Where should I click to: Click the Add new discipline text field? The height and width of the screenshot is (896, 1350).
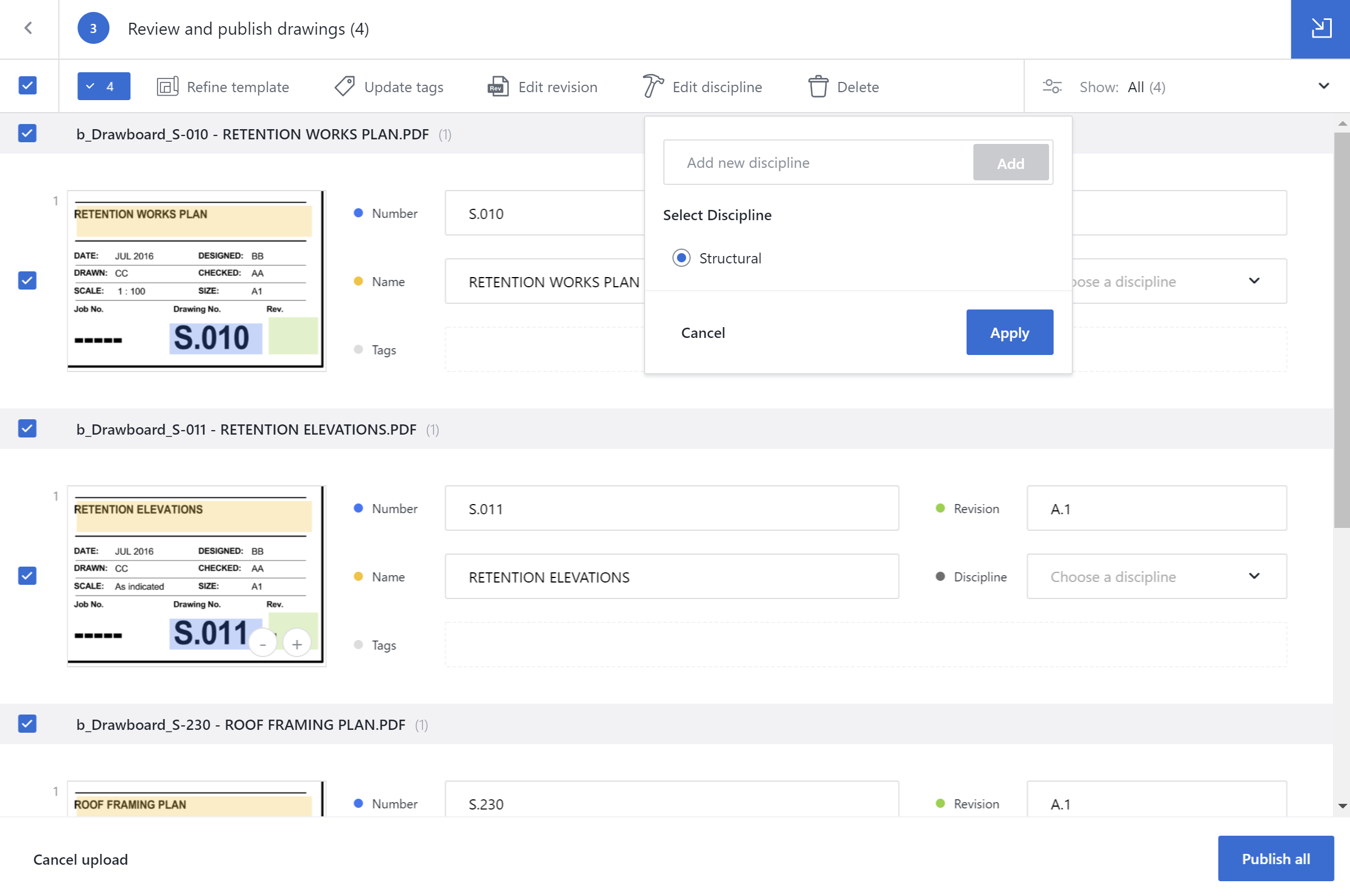(x=818, y=163)
